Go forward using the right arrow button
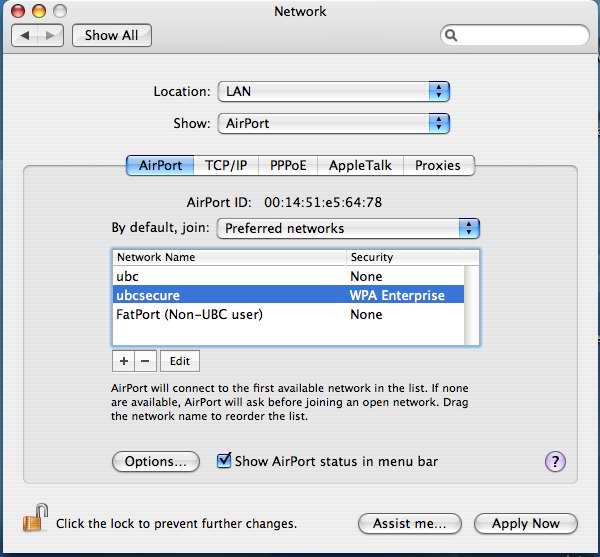This screenshot has height=557, width=600. click(x=52, y=36)
